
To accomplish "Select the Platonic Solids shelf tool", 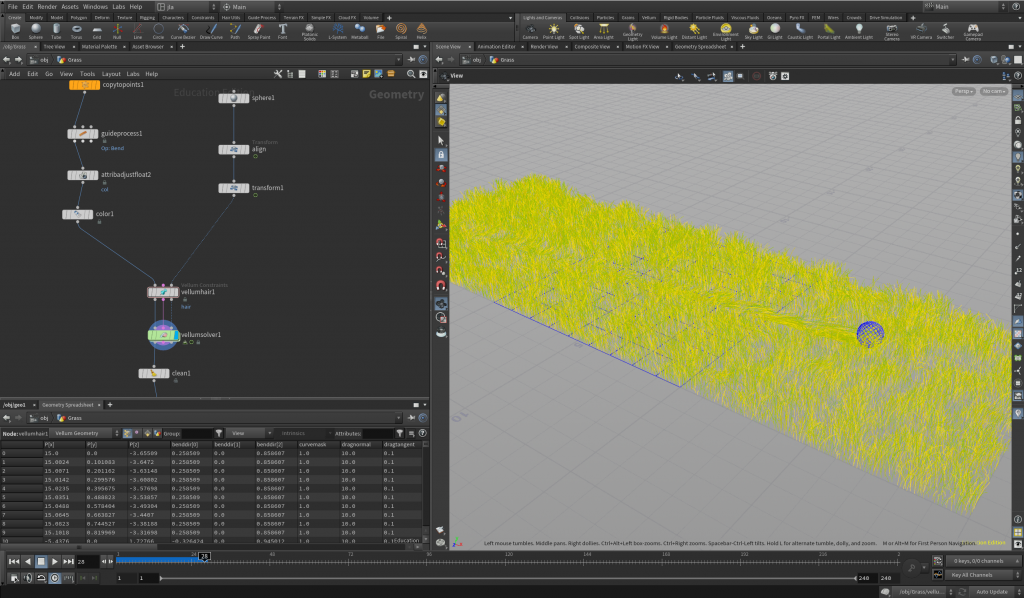I will coord(310,31).
